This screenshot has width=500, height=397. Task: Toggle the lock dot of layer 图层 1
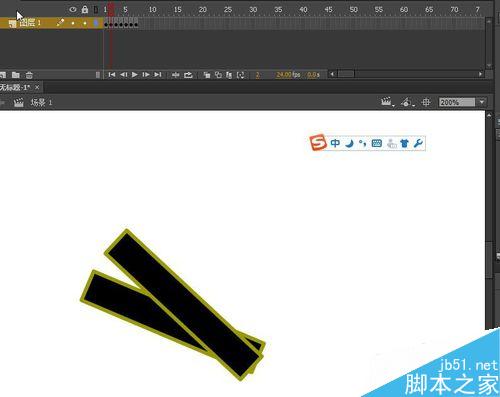click(x=85, y=23)
